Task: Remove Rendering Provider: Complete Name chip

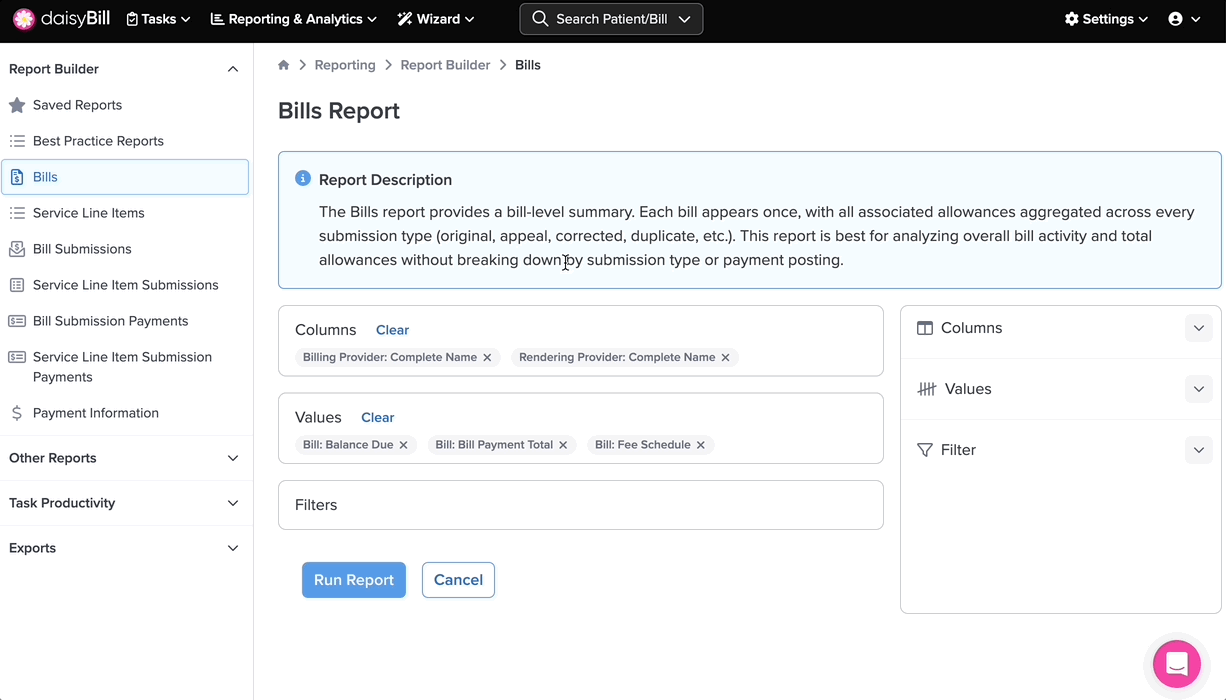Action: [726, 357]
